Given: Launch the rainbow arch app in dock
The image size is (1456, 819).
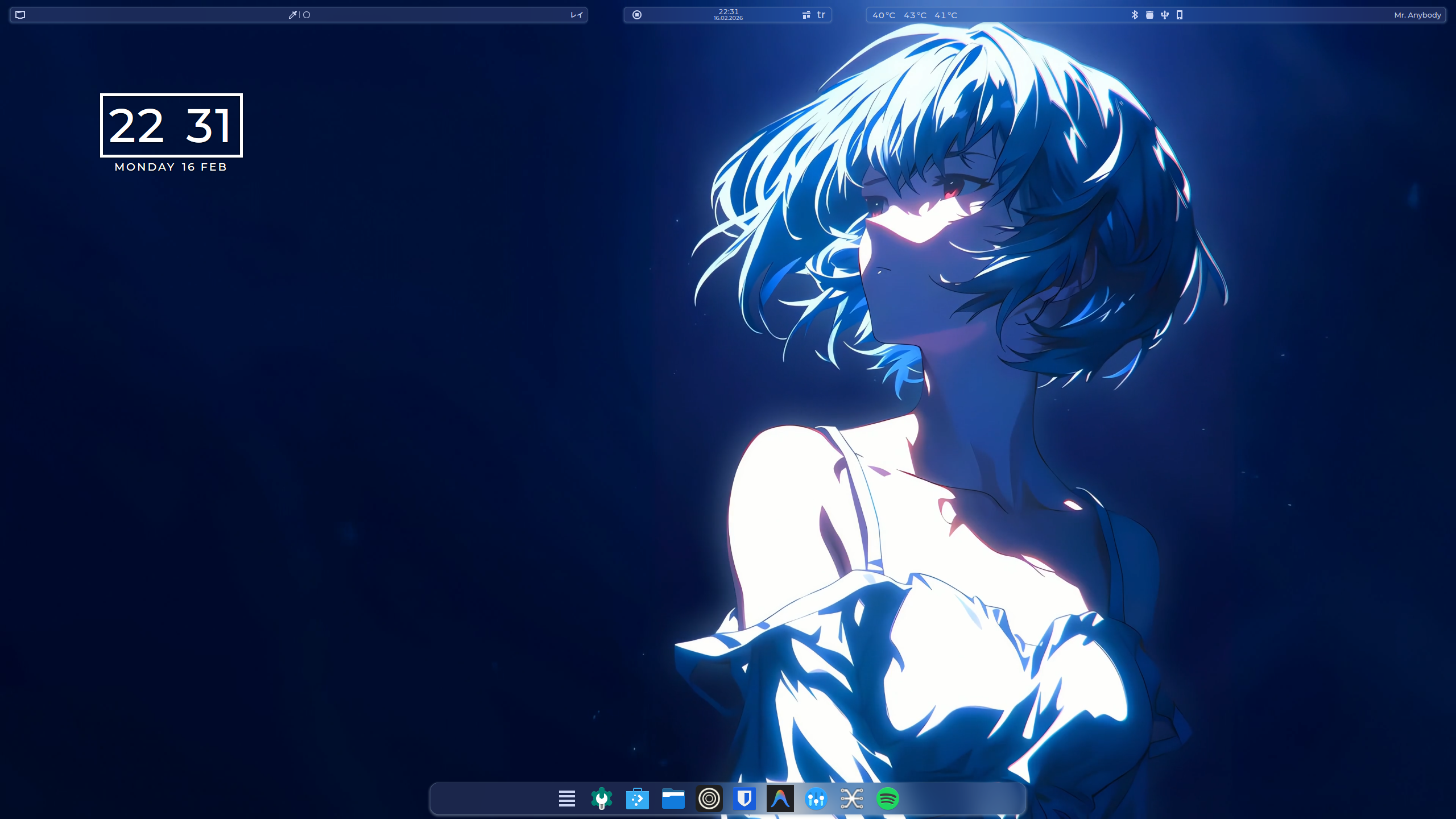Looking at the screenshot, I should coord(780,799).
